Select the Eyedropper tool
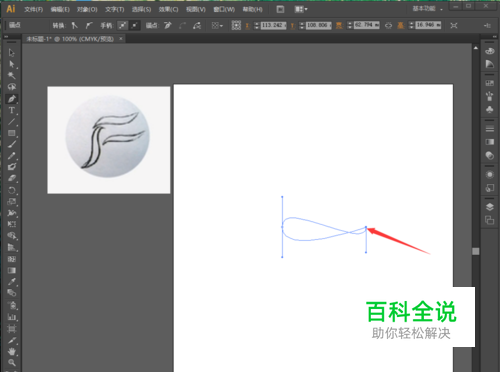 [x=12, y=282]
